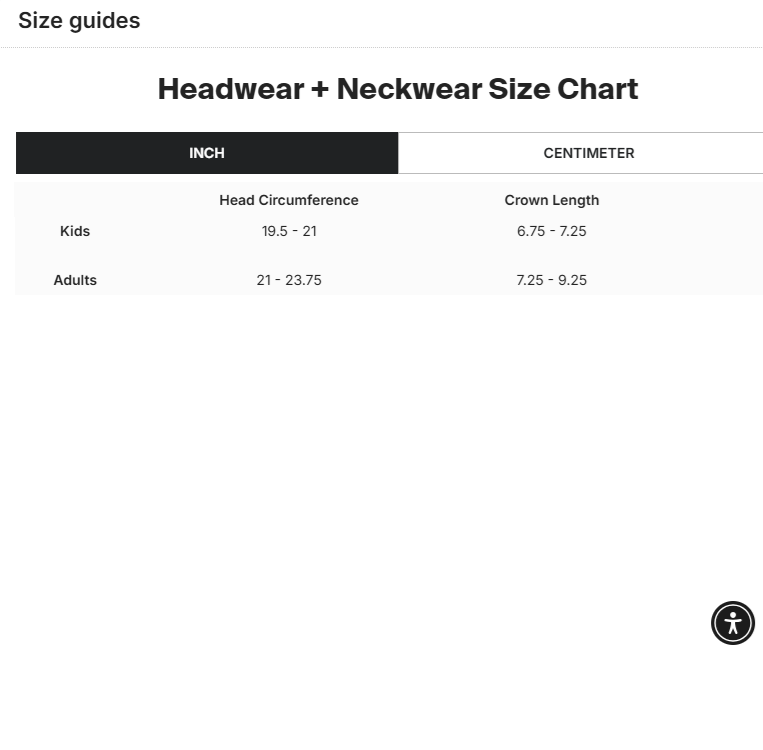Click the Adults row label

(75, 280)
